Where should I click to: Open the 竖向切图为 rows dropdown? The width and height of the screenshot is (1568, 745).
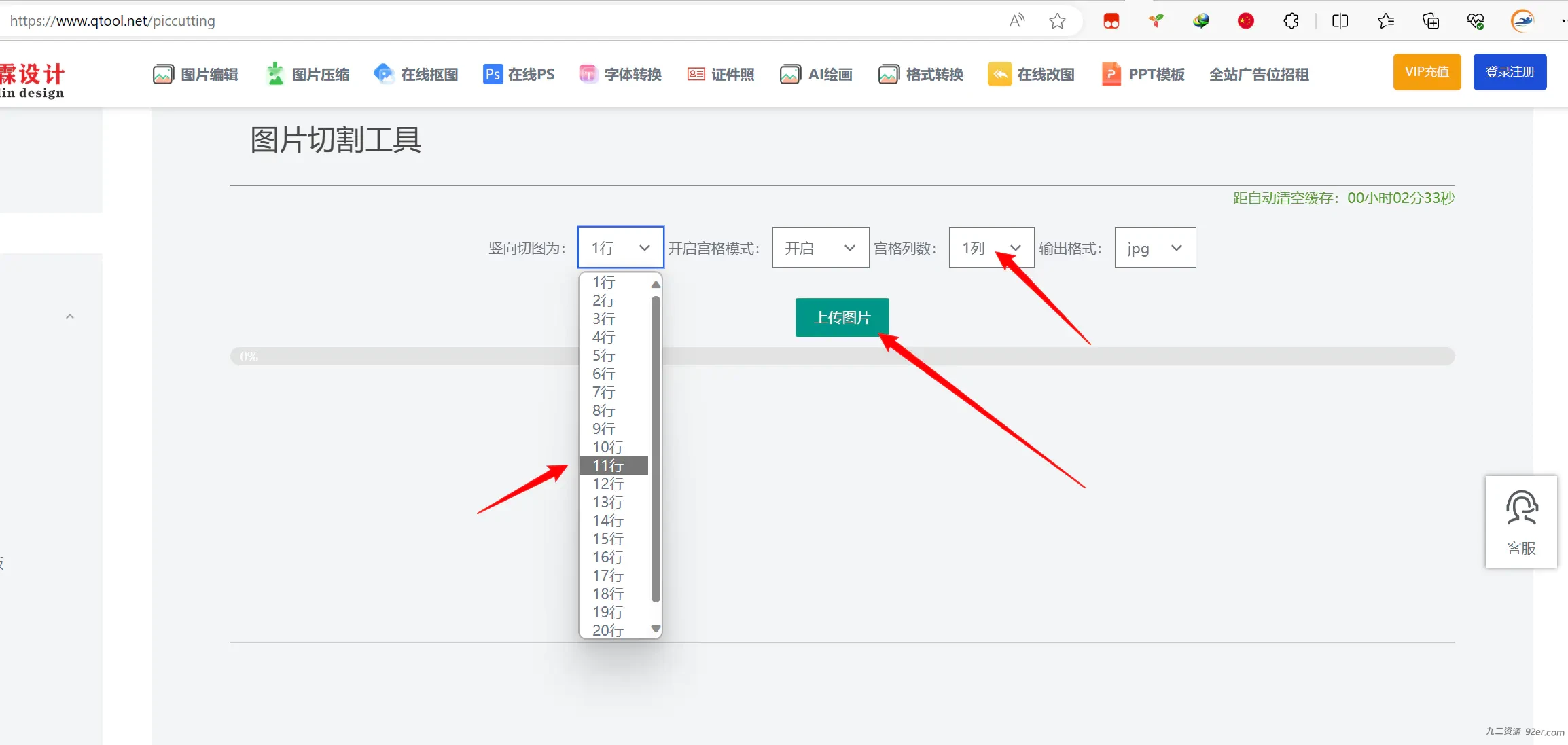click(620, 247)
